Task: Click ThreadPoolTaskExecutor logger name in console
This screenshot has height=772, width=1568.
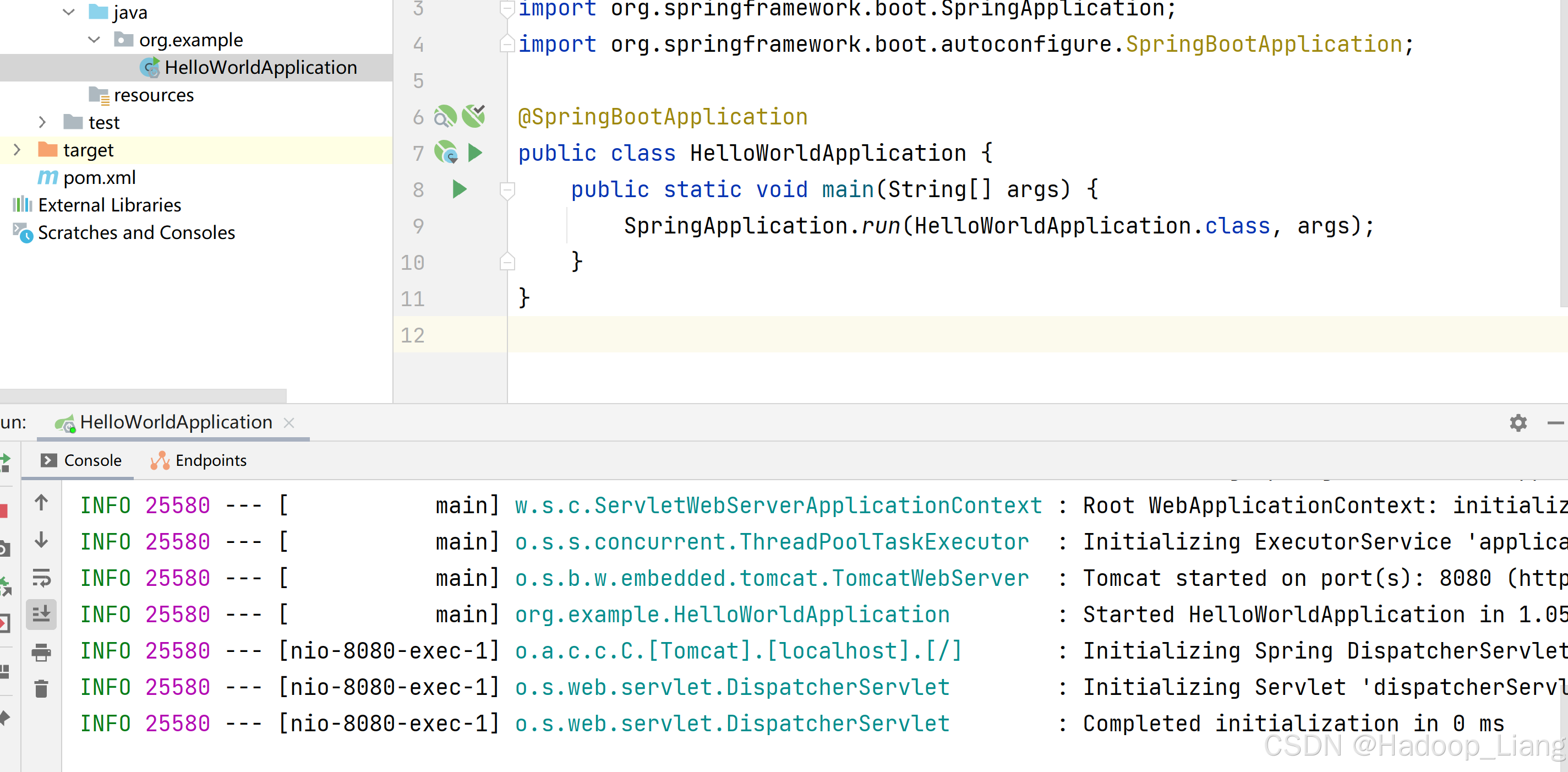Action: coord(772,541)
